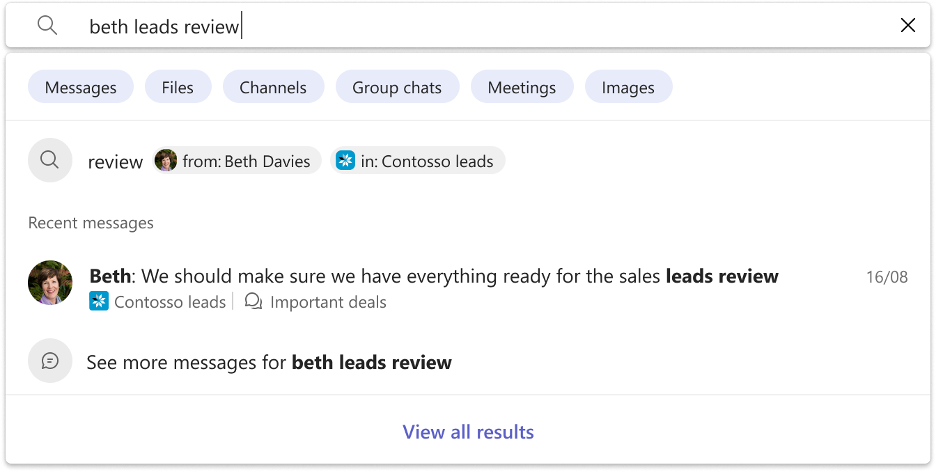Filter search by Meetings

(x=521, y=87)
